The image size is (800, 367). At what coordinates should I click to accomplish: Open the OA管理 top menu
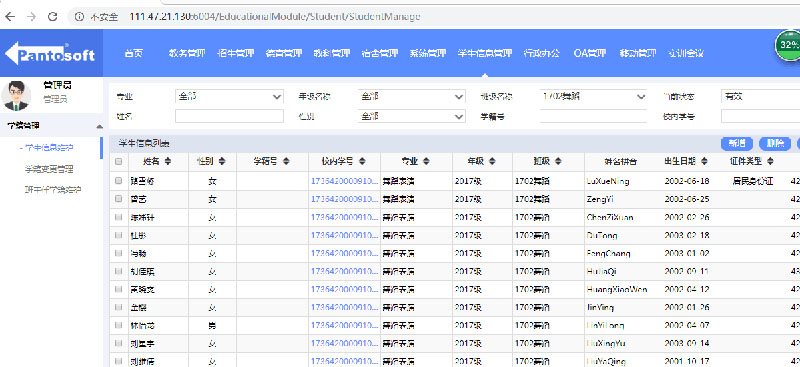[589, 53]
